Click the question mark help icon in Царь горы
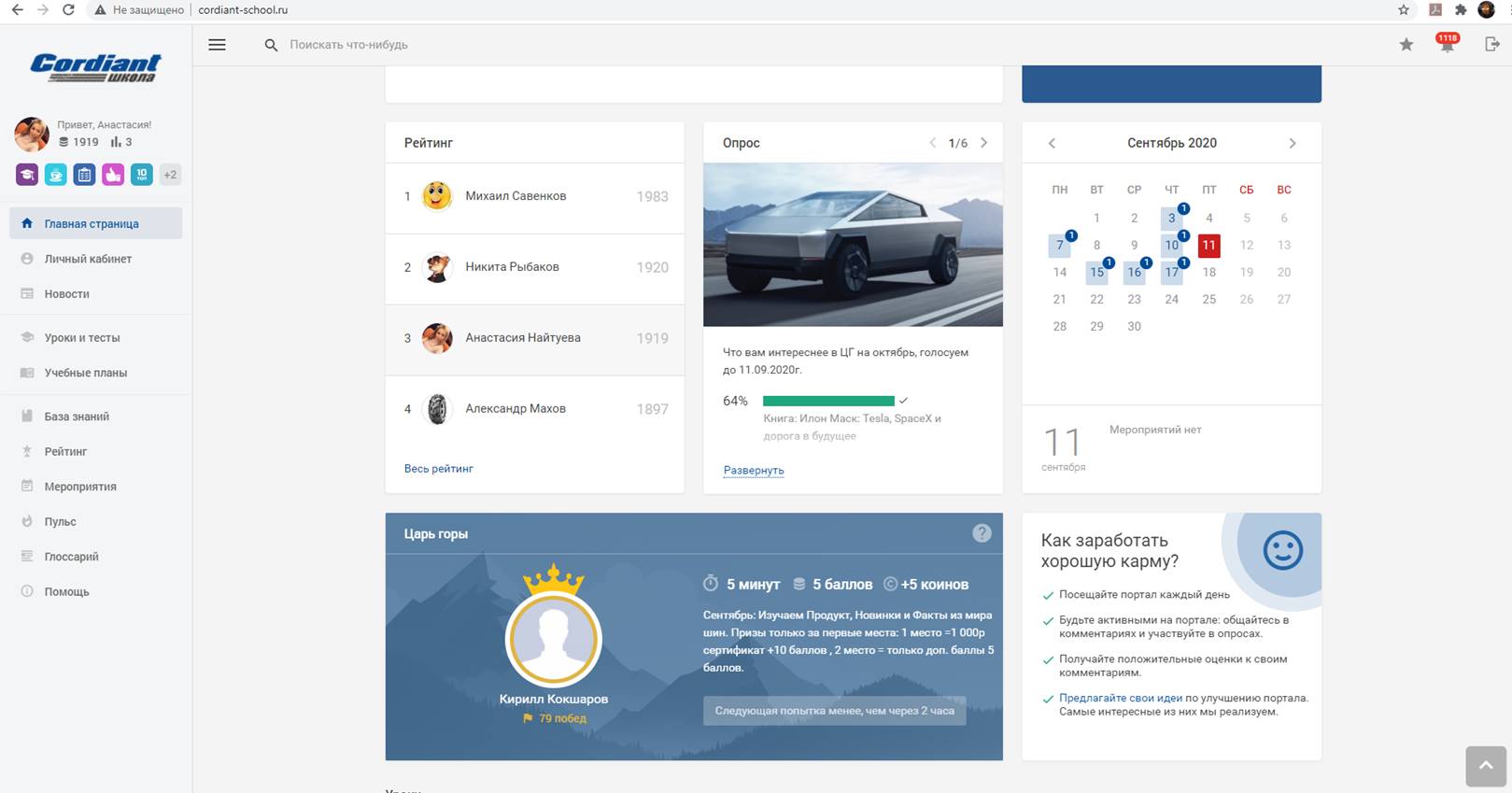Viewport: 1512px width, 793px height. [x=982, y=533]
